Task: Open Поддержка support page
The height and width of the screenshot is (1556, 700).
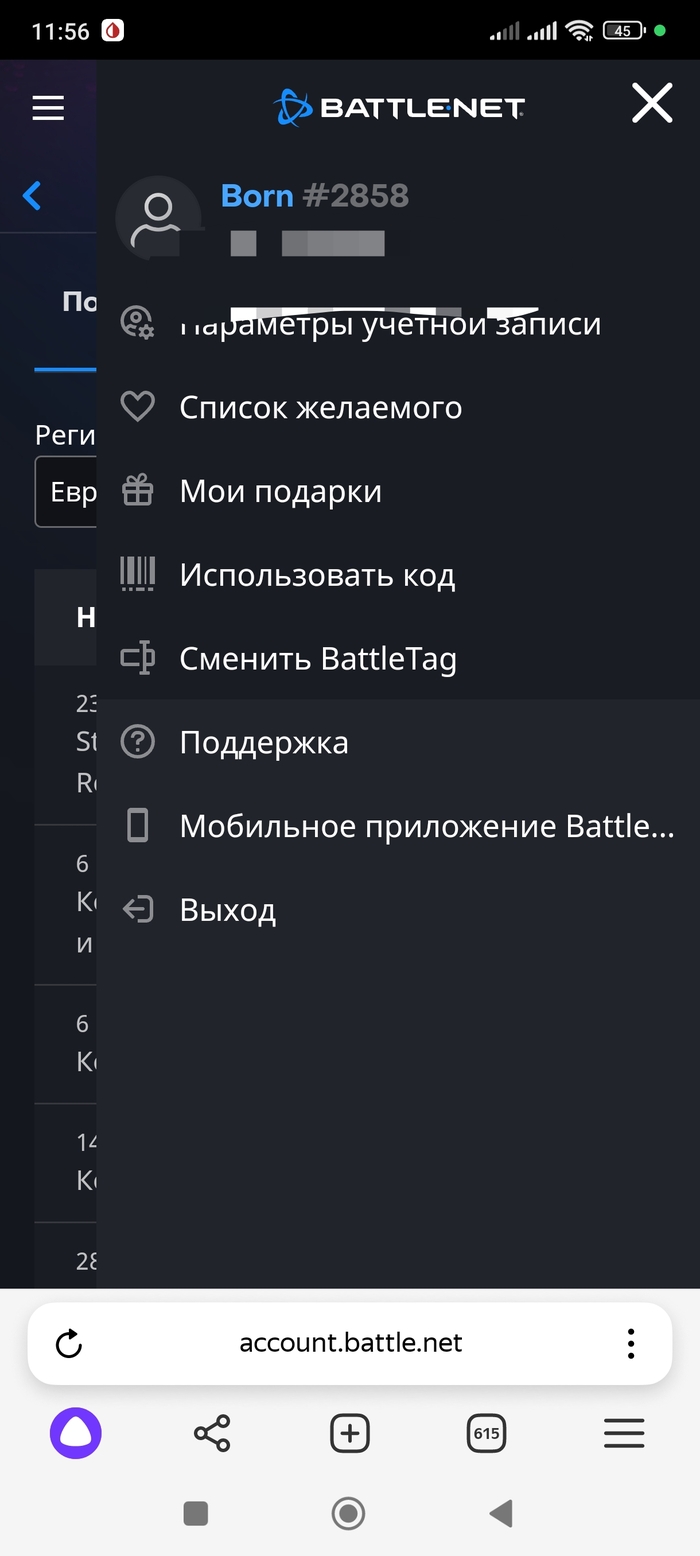Action: point(263,742)
